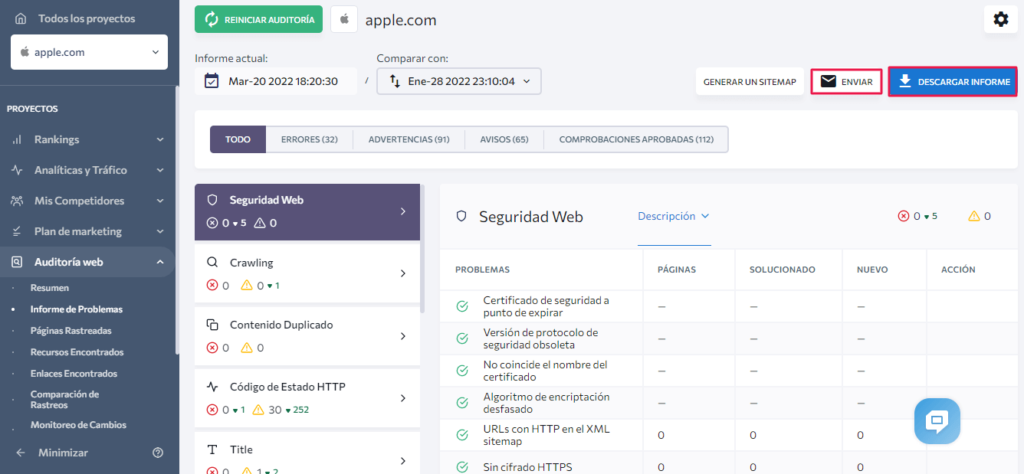Open the Comparar con date dropdown
The width and height of the screenshot is (1024, 474).
459,82
